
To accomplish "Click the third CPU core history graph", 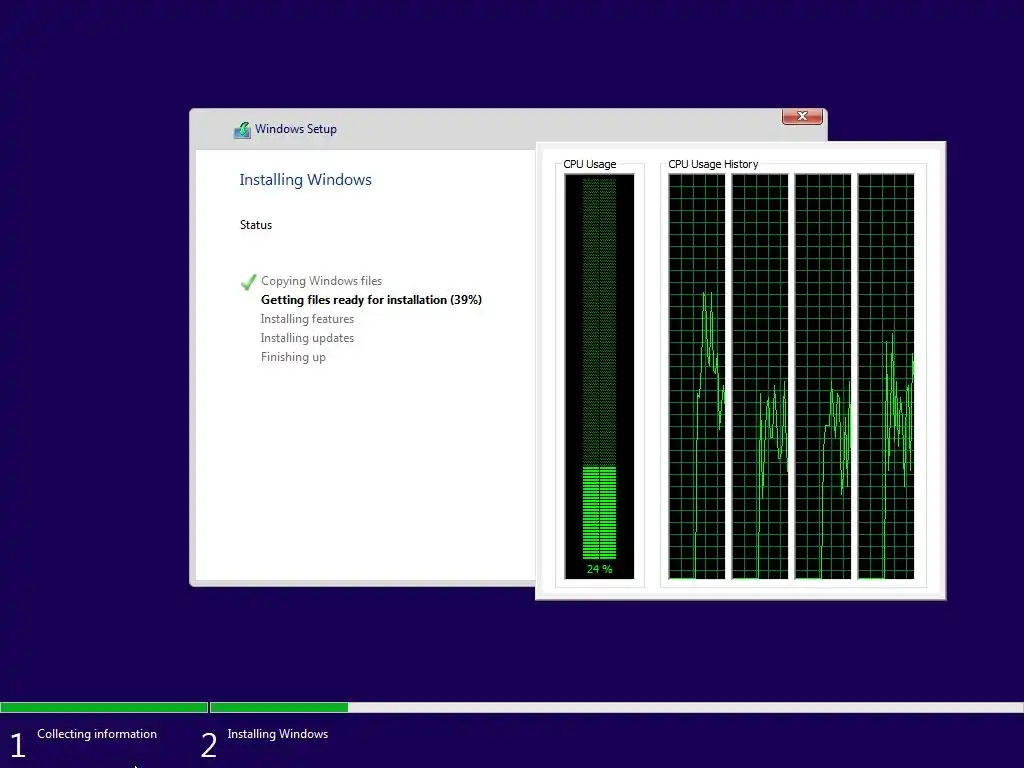I will click(x=822, y=376).
